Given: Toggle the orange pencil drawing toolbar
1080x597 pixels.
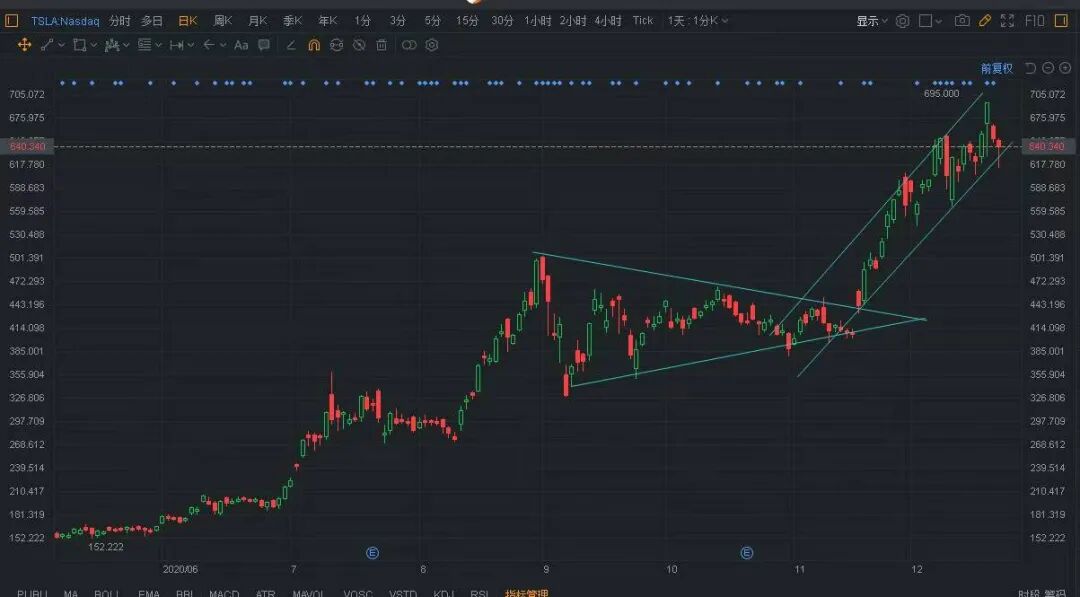Looking at the screenshot, I should (985, 21).
